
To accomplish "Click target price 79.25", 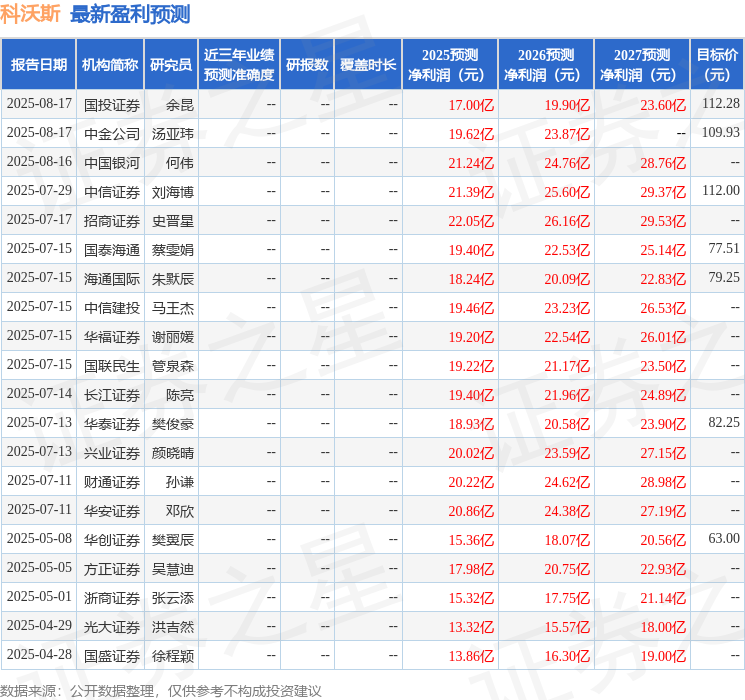I will 724,277.
